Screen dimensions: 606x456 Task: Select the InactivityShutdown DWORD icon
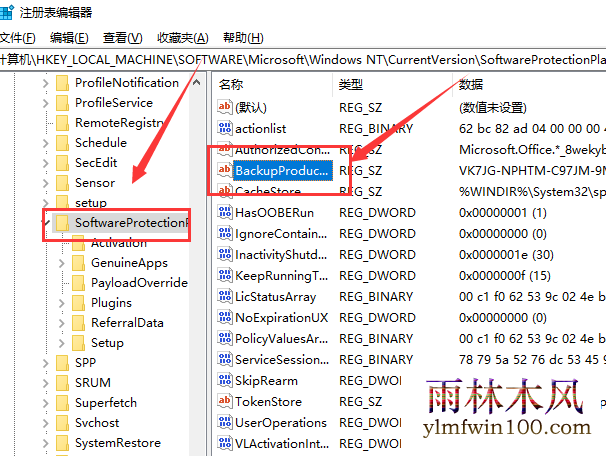[x=225, y=254]
